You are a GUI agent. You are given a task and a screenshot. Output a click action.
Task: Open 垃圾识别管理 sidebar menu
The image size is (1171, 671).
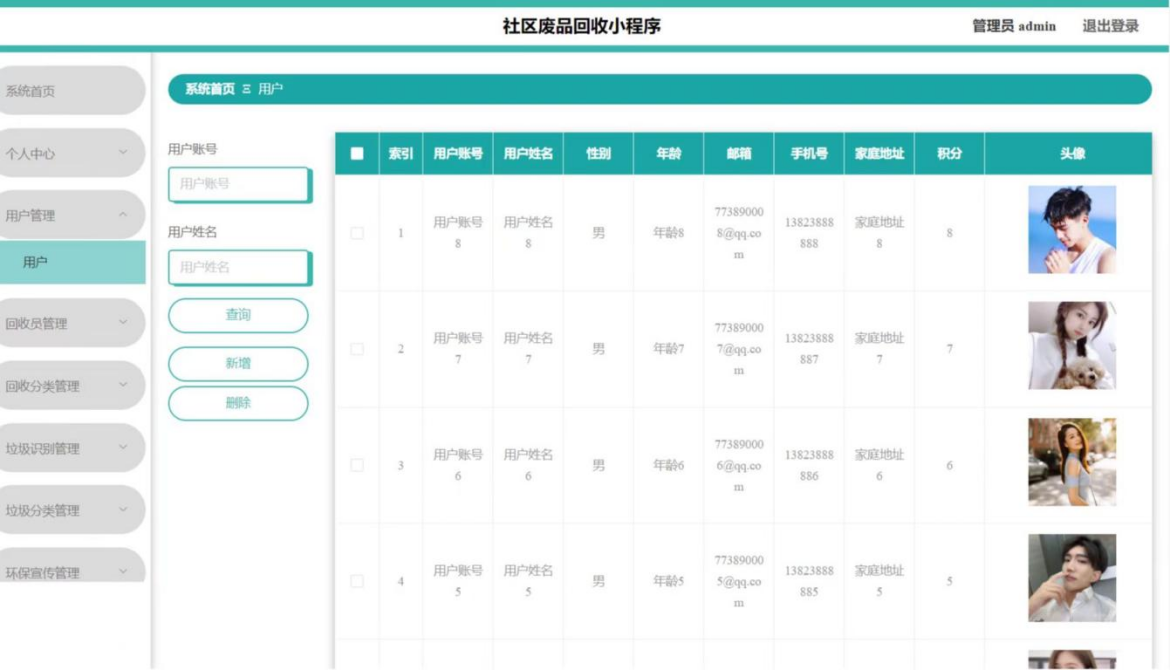(72, 448)
